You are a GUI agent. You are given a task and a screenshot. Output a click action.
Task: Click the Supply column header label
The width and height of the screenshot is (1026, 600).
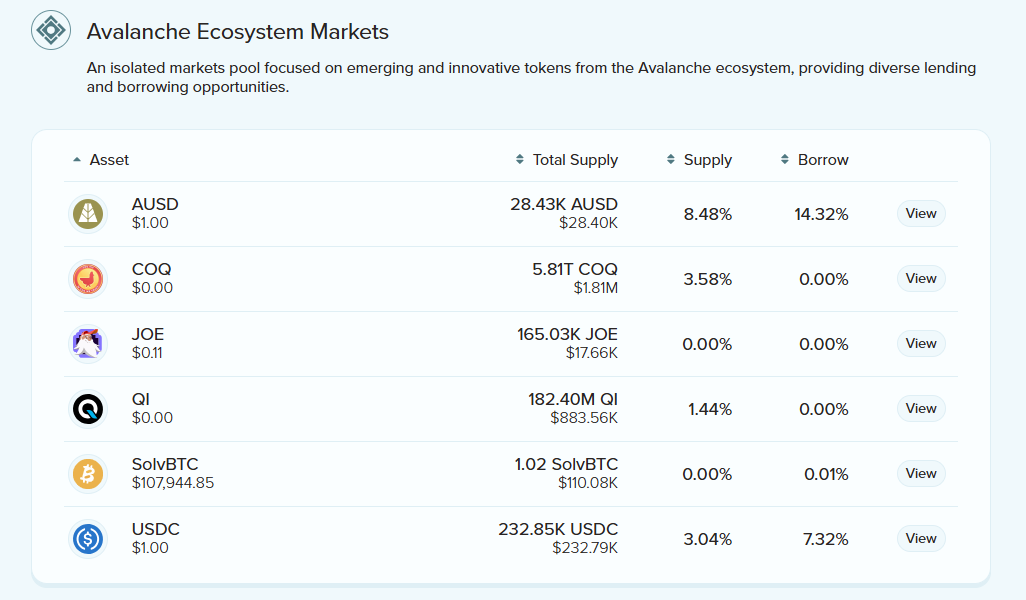(x=707, y=160)
